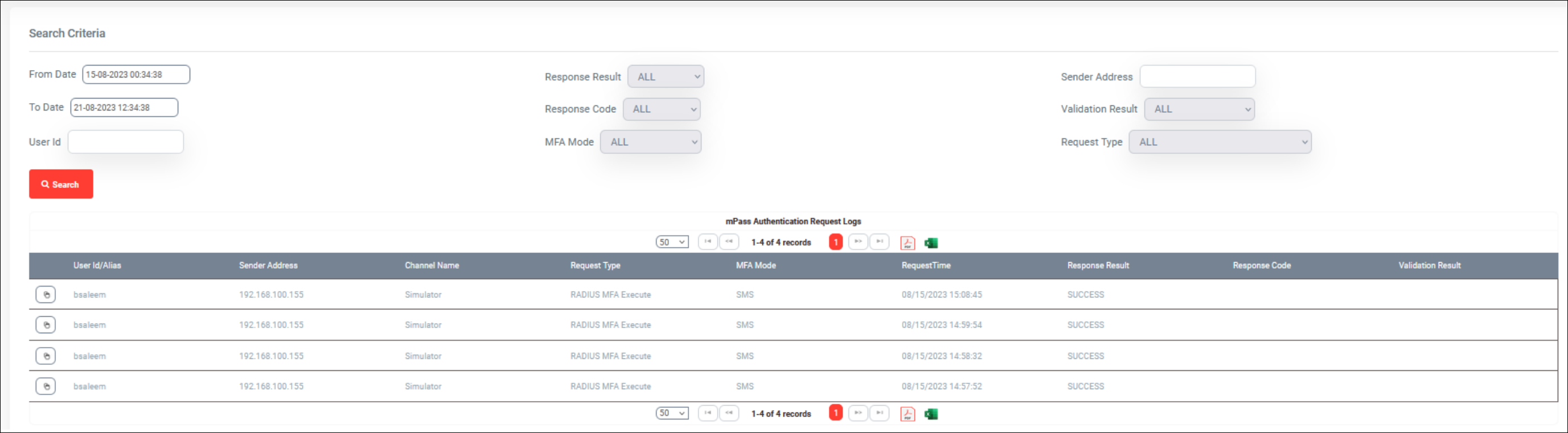Open the Validation Result dropdown
1568x433 pixels.
tap(1200, 109)
